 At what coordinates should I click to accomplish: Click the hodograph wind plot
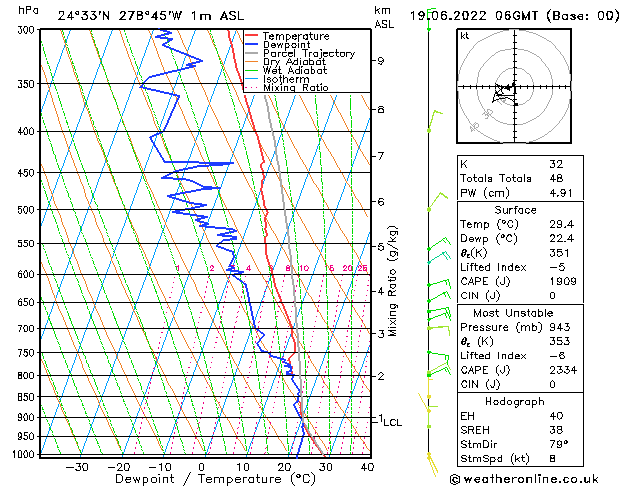pyautogui.click(x=514, y=86)
